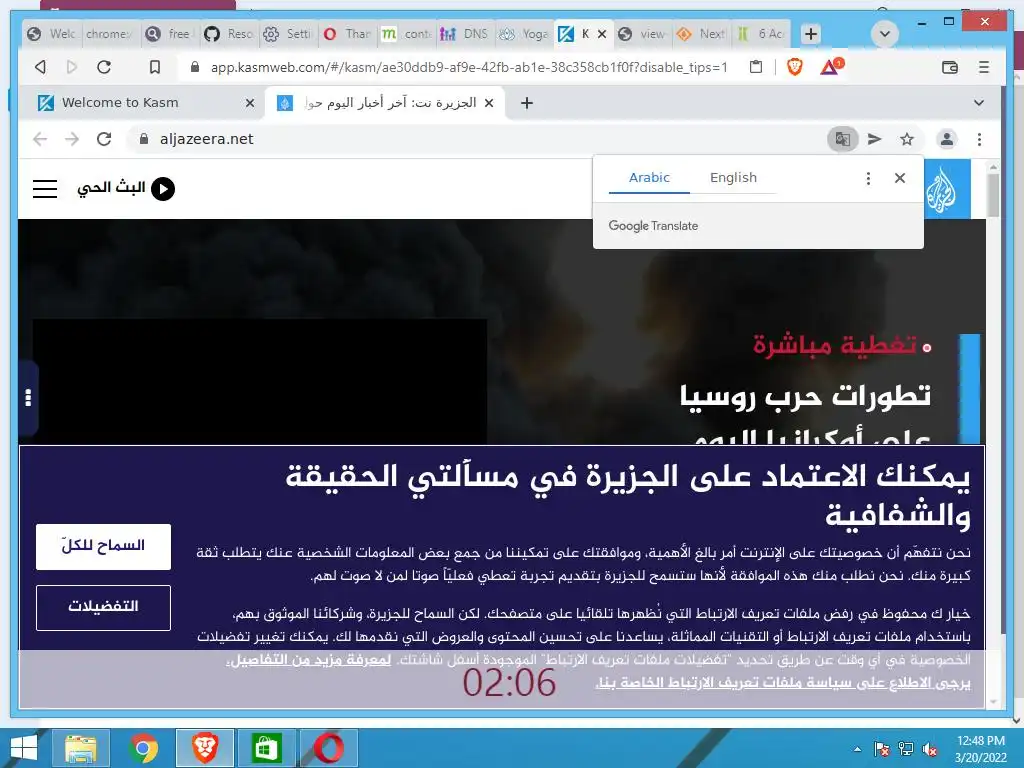Select English in the translate popup

click(x=733, y=178)
